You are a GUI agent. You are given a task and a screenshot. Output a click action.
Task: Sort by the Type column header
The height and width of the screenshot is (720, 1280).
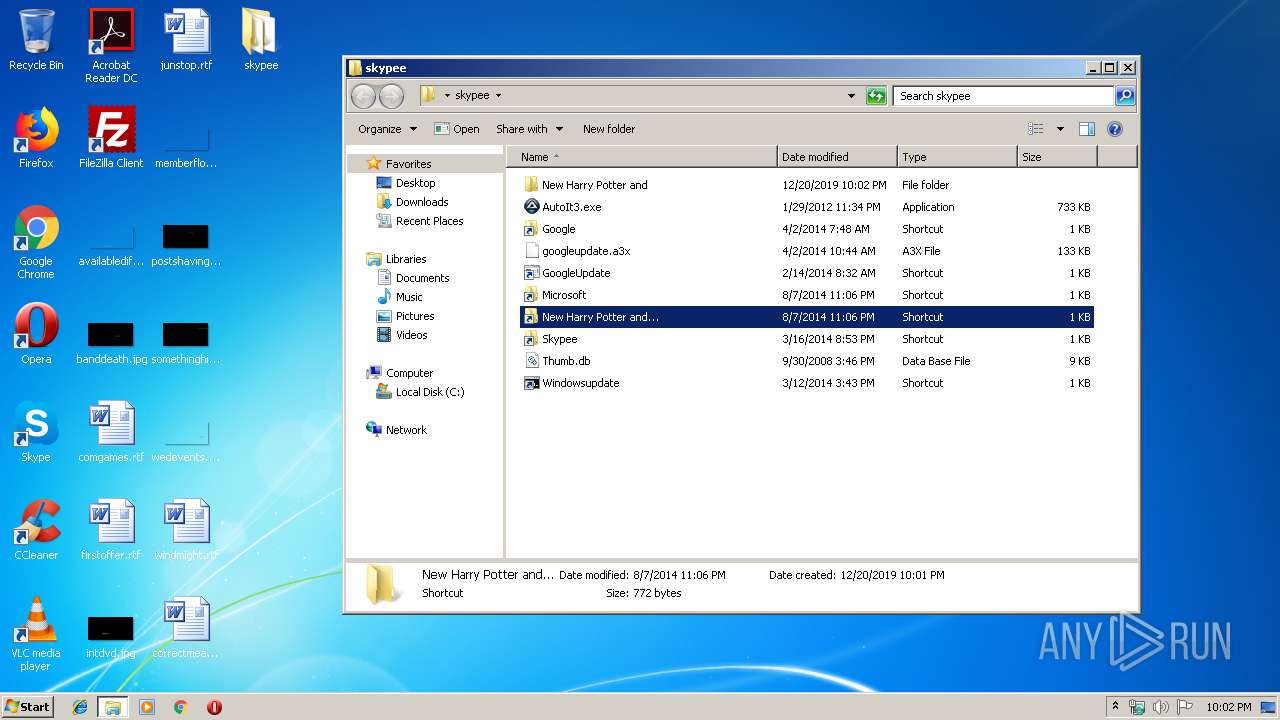[x=957, y=157]
